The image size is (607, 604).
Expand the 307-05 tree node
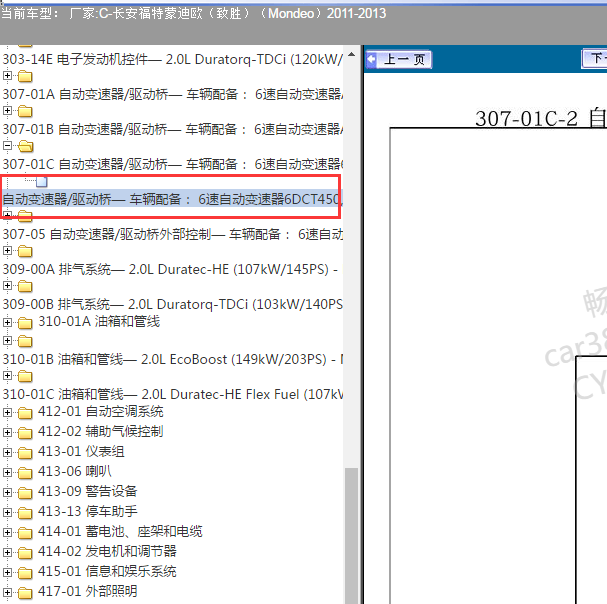7,214
